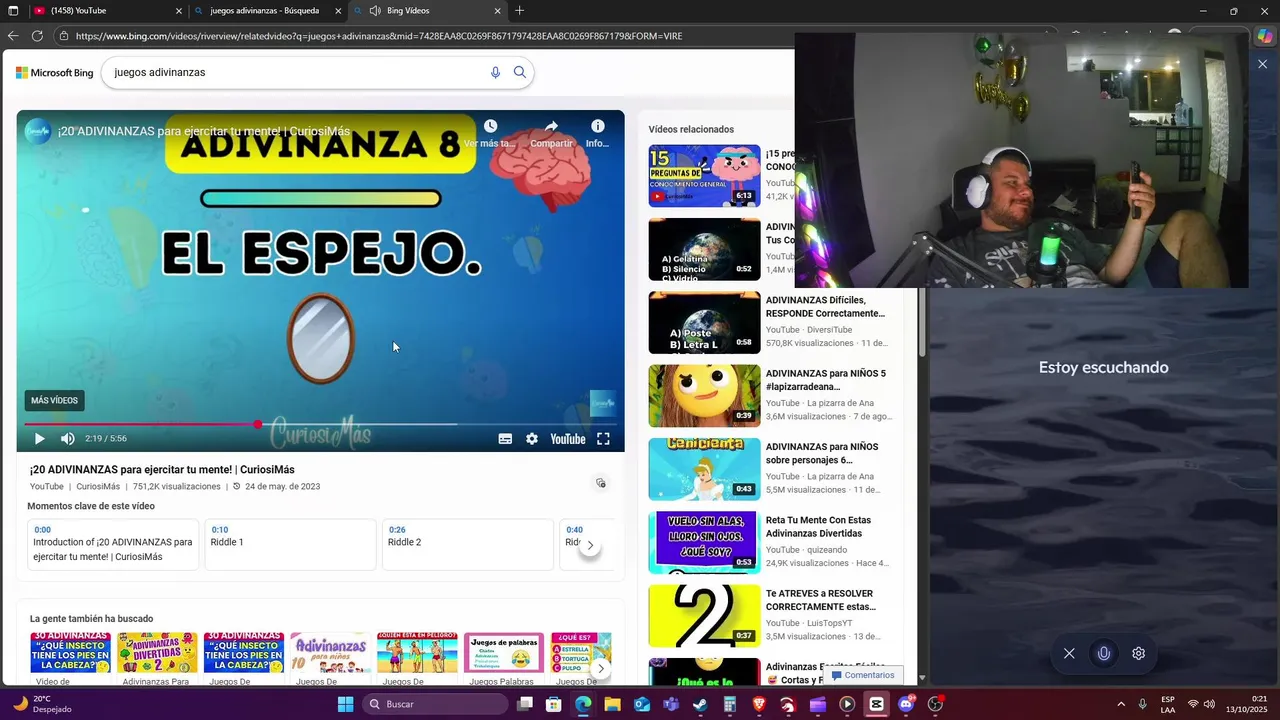Image resolution: width=1280 pixels, height=720 pixels.
Task: Open the video player settings gear
Action: coord(532,439)
